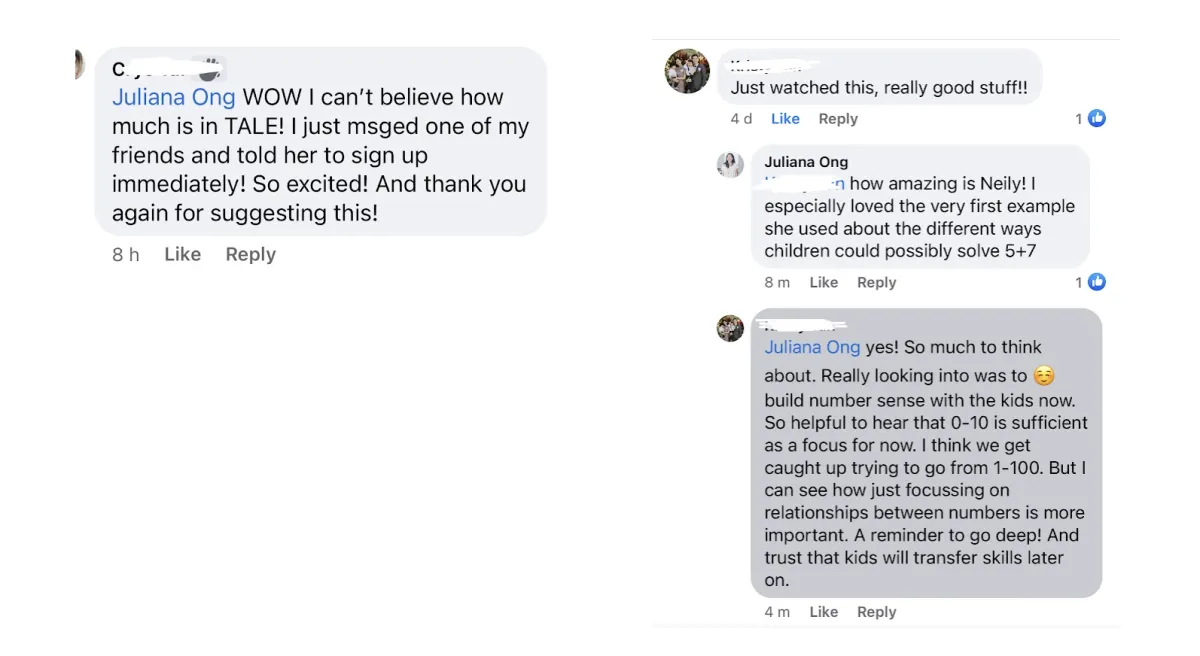This screenshot has height=656, width=1200.
Task: Open Juliana Ong mention in the "WOW" comment
Action: (x=174, y=97)
